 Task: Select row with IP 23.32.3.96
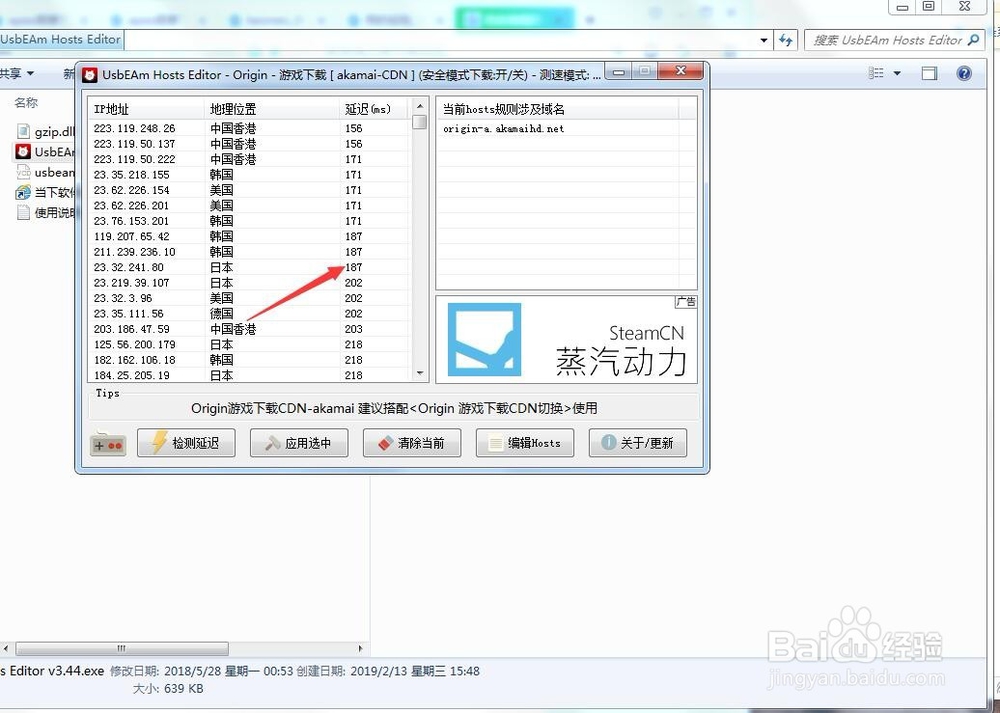(x=249, y=298)
